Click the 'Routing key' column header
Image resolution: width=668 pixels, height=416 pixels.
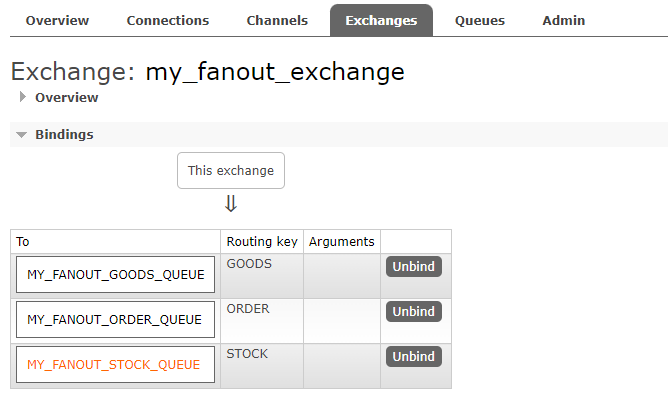click(261, 241)
